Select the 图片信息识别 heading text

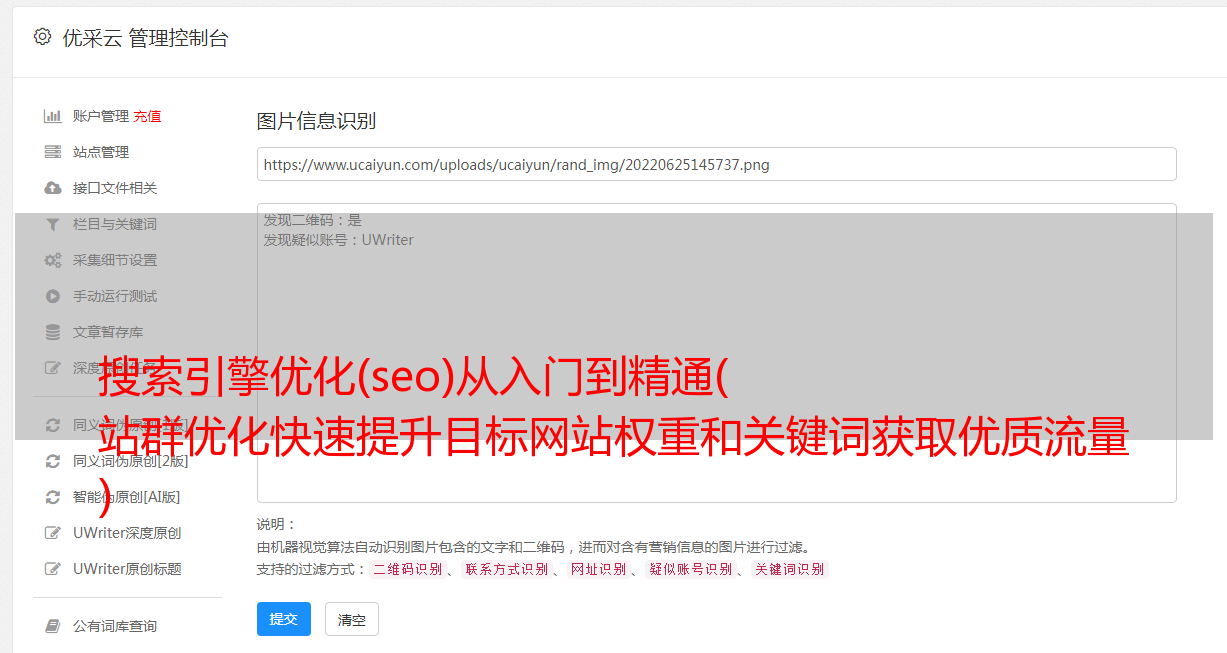[x=316, y=121]
